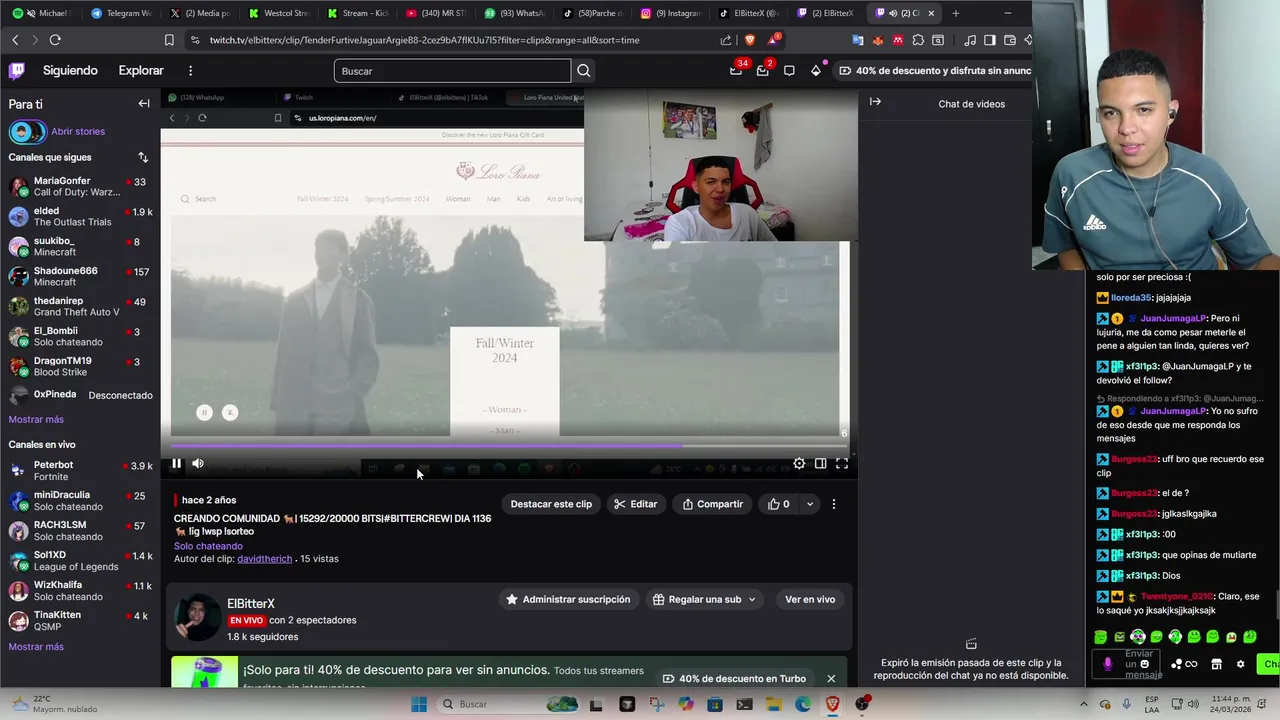Open chat settings gear in stream chat
This screenshot has width=1280, height=720.
click(x=1241, y=664)
